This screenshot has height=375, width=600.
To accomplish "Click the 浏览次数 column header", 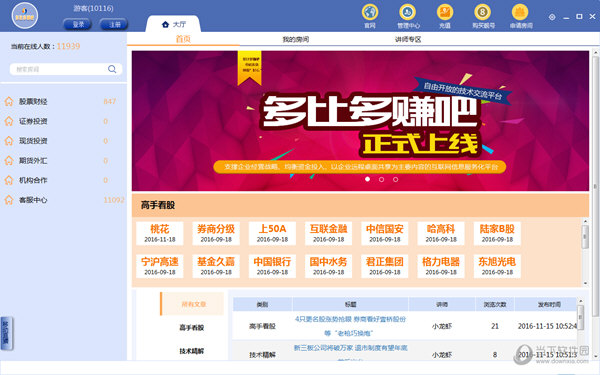I will click(495, 305).
